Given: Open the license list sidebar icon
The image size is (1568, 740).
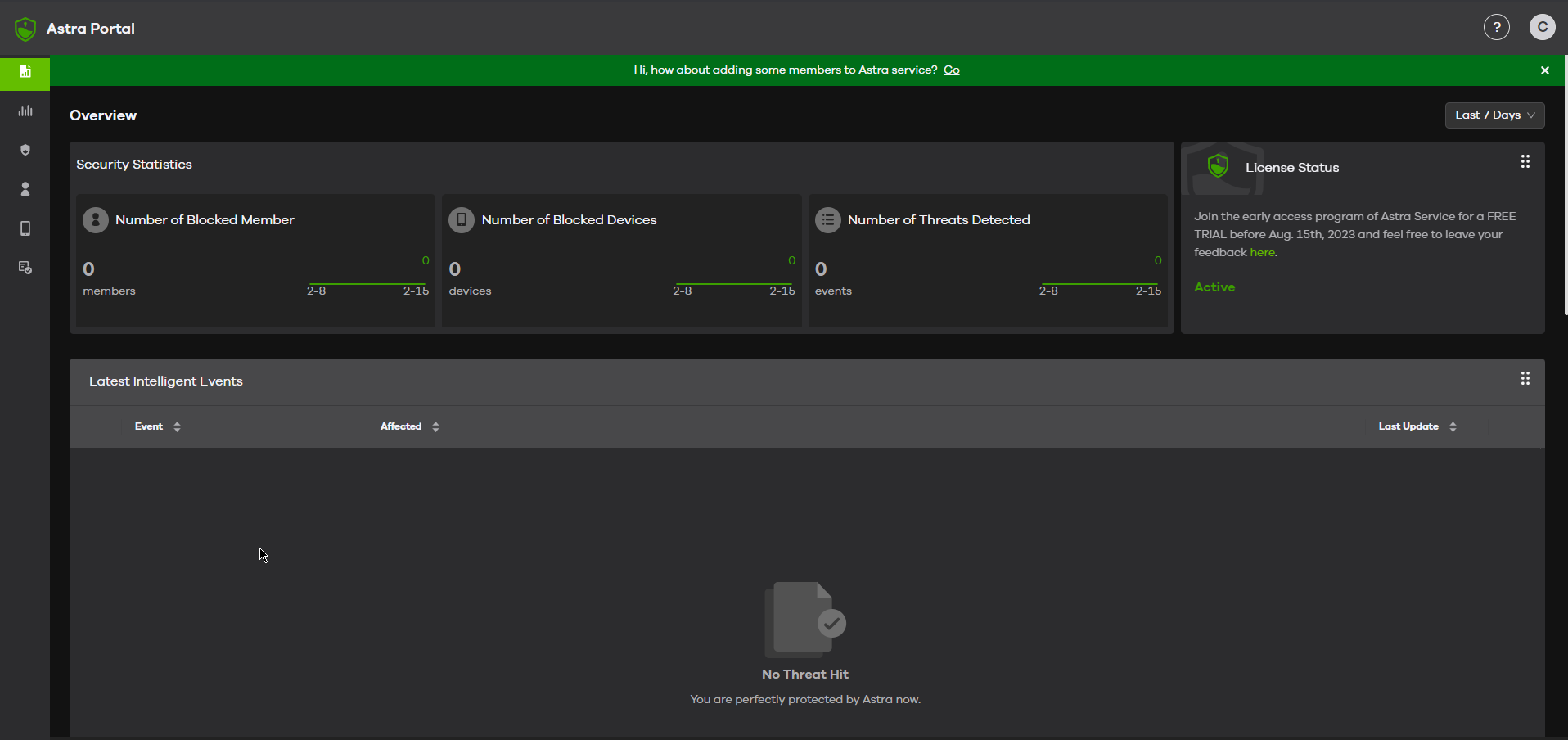Looking at the screenshot, I should click(25, 268).
